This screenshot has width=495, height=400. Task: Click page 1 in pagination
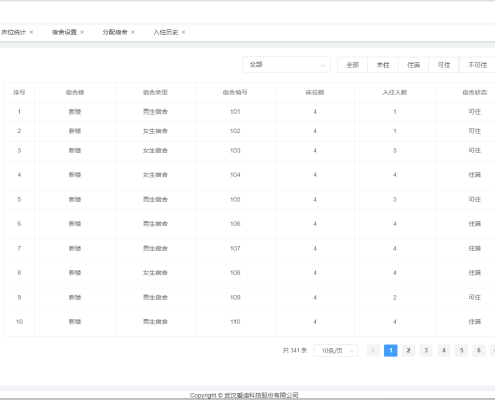click(x=391, y=350)
